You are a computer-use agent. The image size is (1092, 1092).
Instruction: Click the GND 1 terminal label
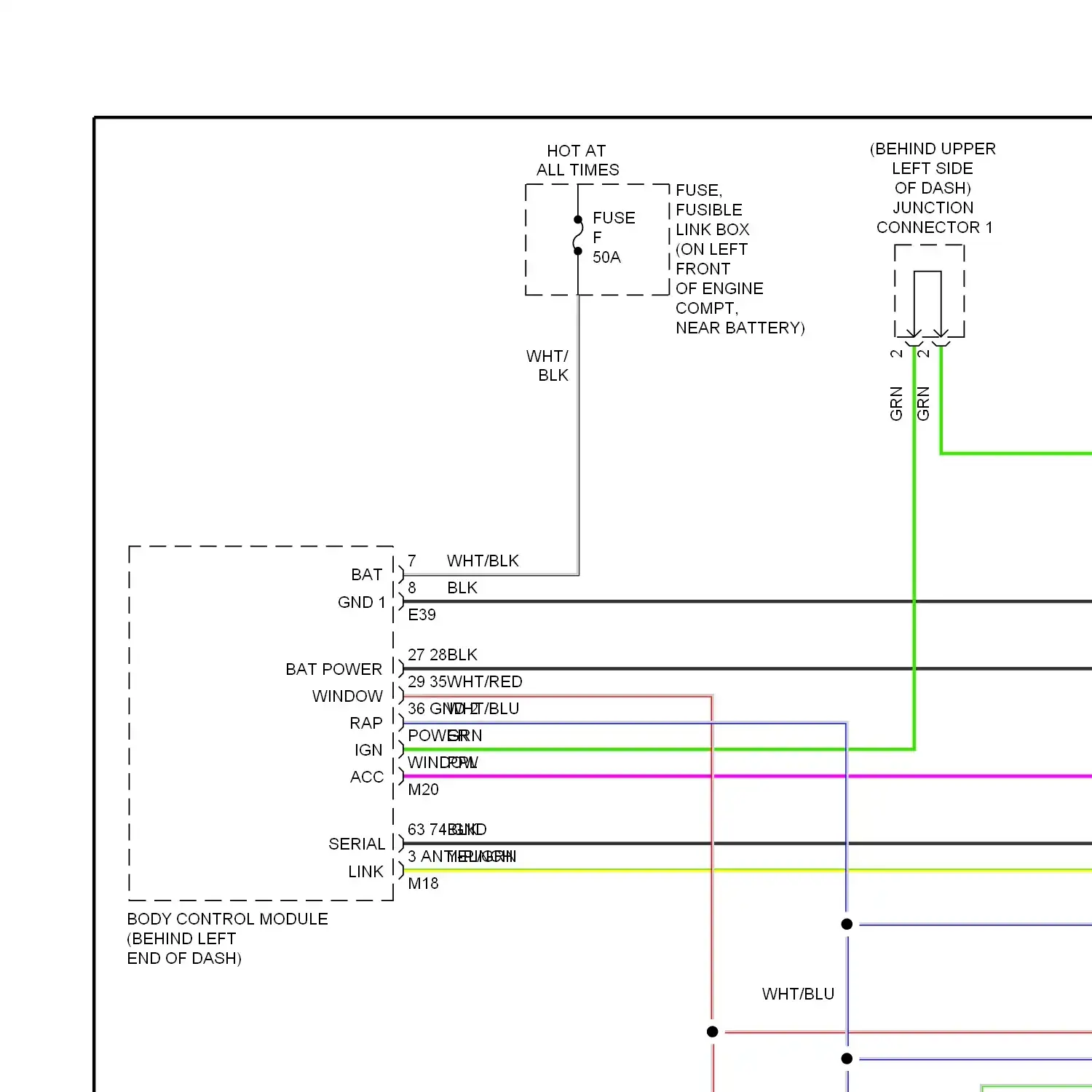[361, 602]
